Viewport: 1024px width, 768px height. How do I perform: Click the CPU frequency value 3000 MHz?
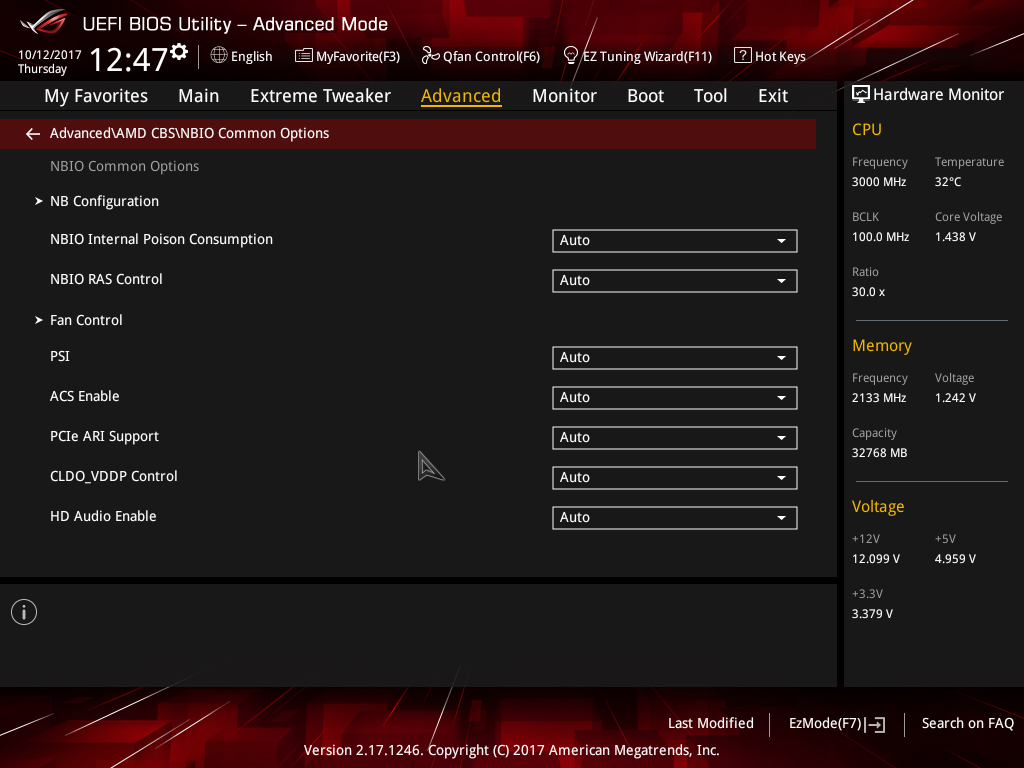(x=878, y=182)
